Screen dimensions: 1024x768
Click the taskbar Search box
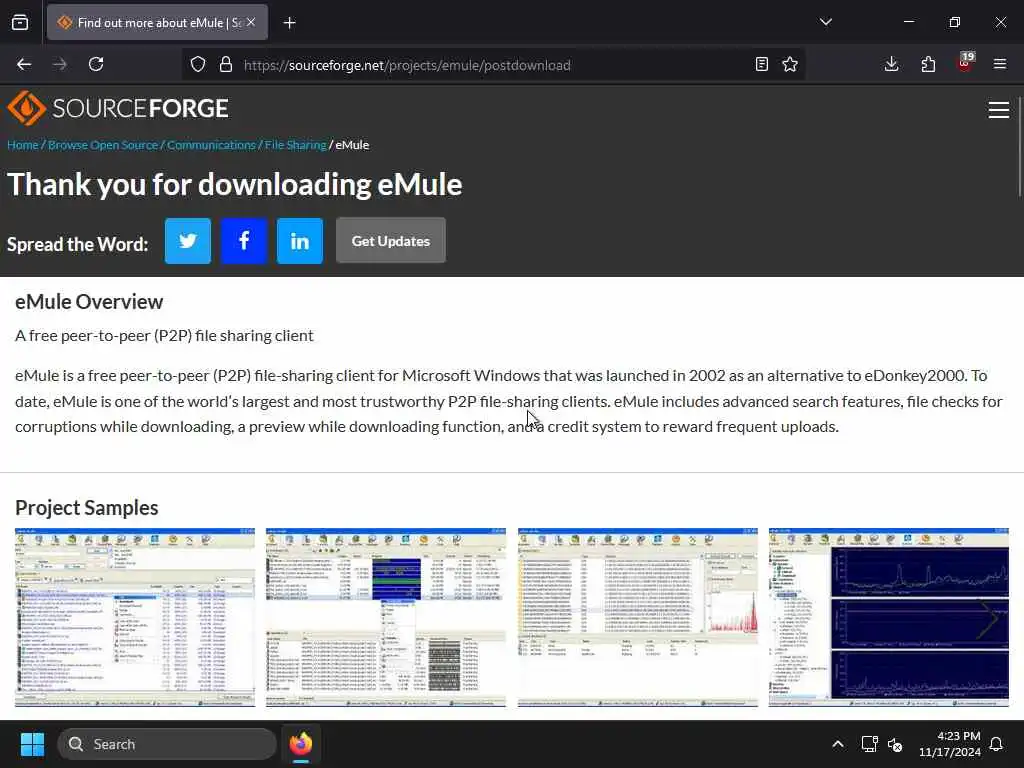pos(167,744)
